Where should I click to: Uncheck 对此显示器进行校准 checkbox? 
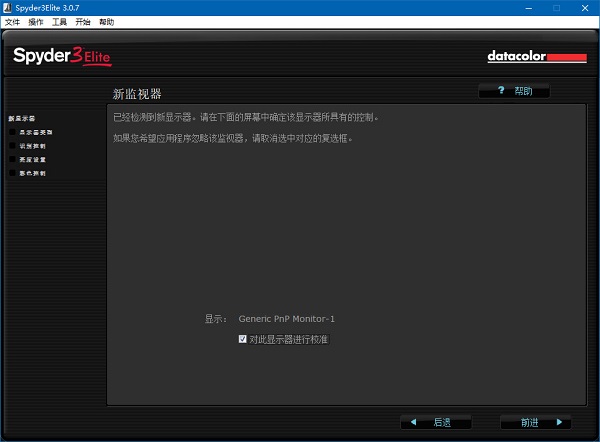(243, 339)
